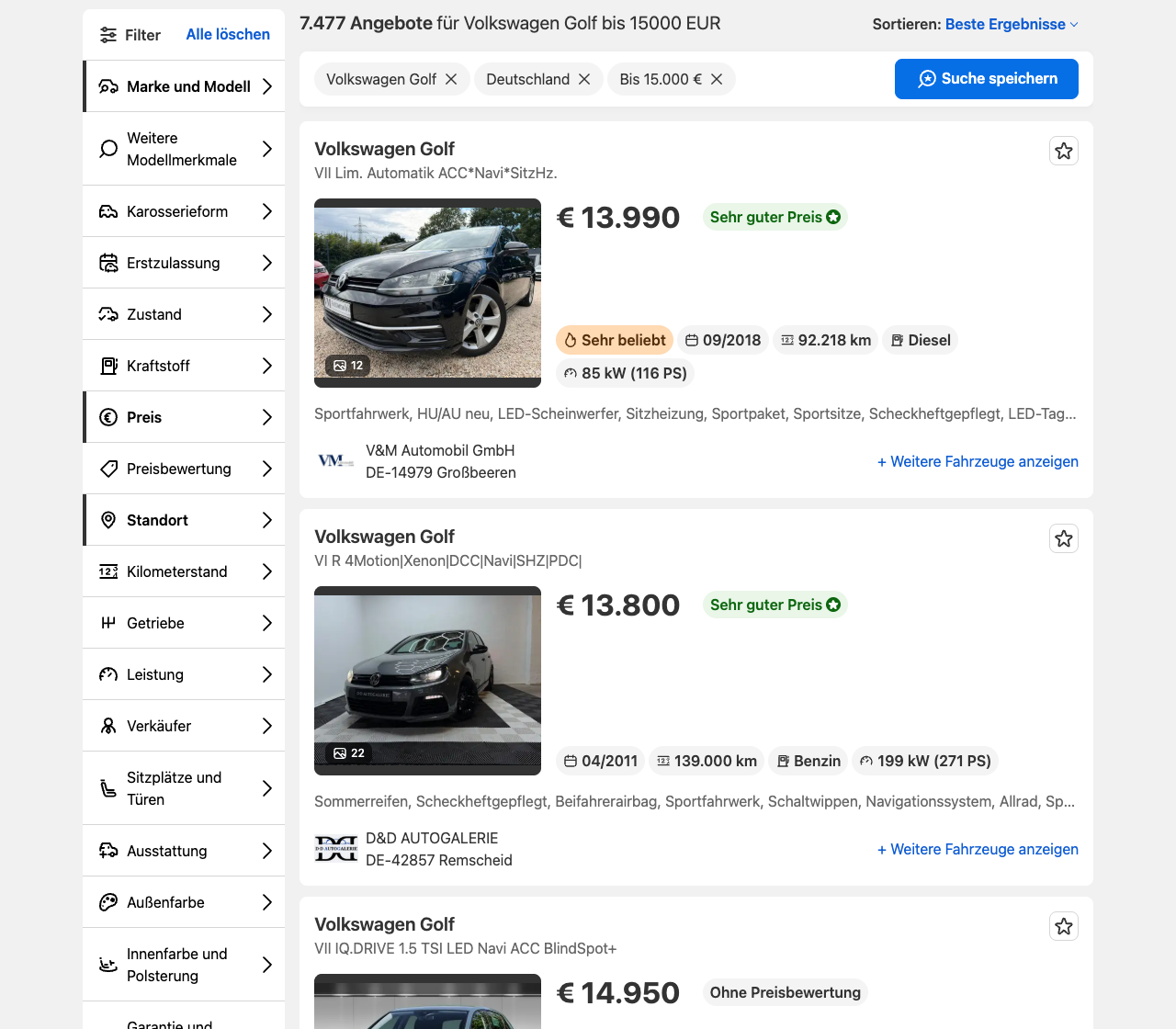Click the Kilometerstand odometer icon
Viewport: 1176px width, 1029px height.
click(x=108, y=571)
